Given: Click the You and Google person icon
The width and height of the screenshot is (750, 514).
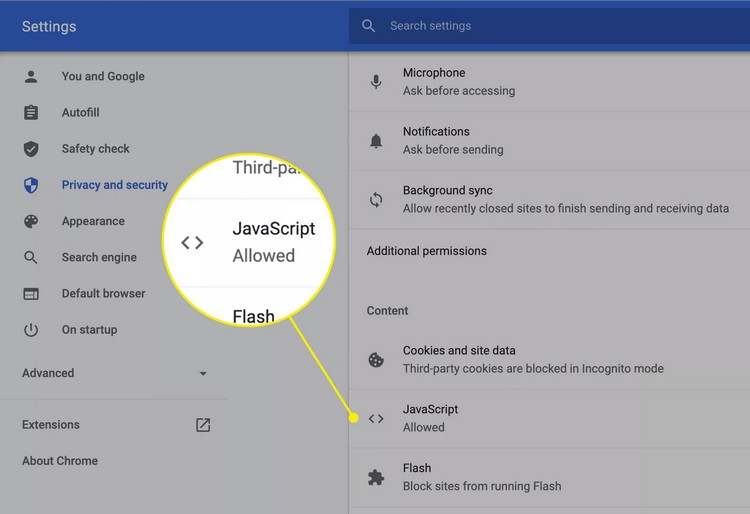Looking at the screenshot, I should (x=31, y=77).
